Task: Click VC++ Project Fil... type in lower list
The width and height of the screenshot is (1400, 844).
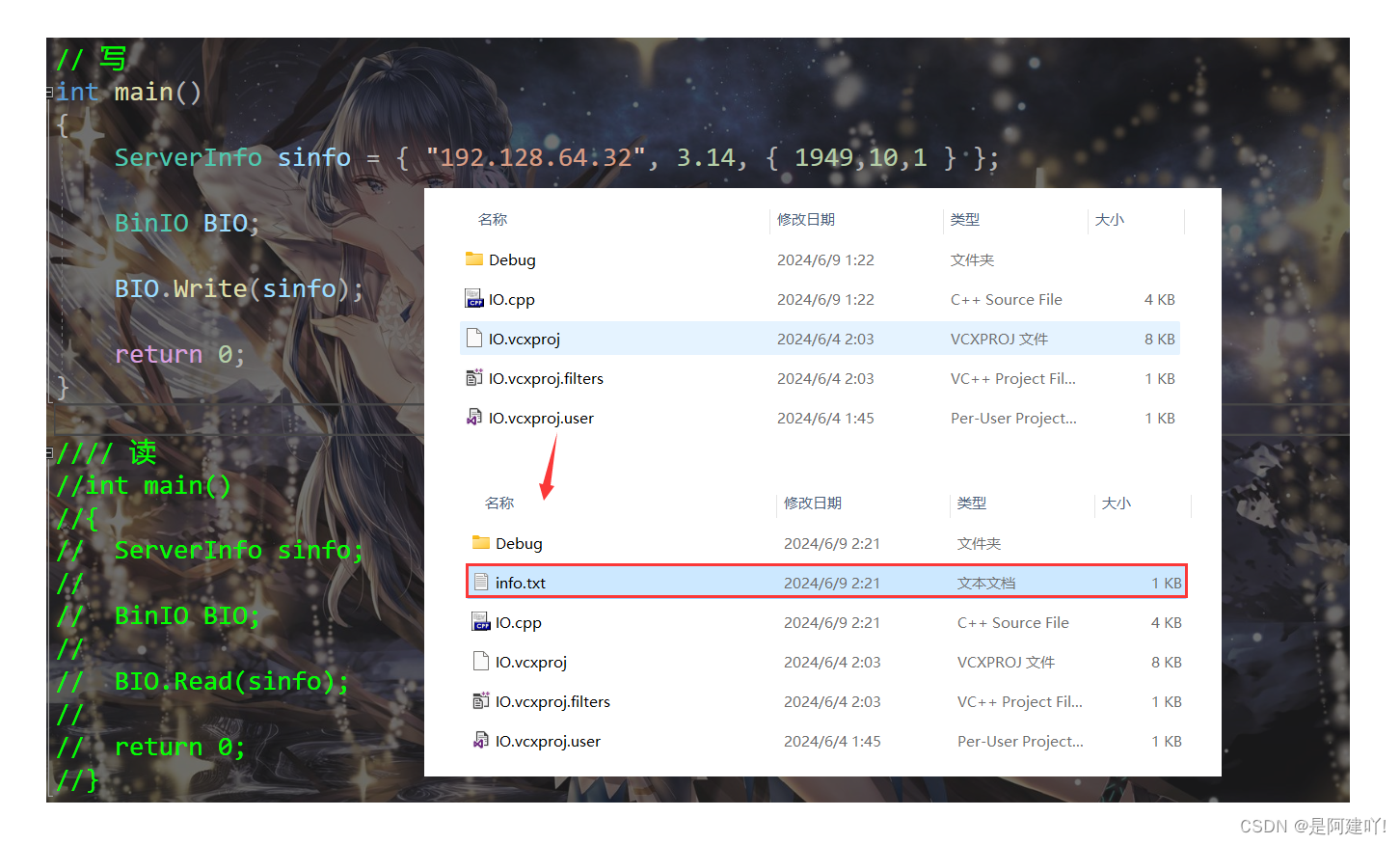Action: point(1019,701)
